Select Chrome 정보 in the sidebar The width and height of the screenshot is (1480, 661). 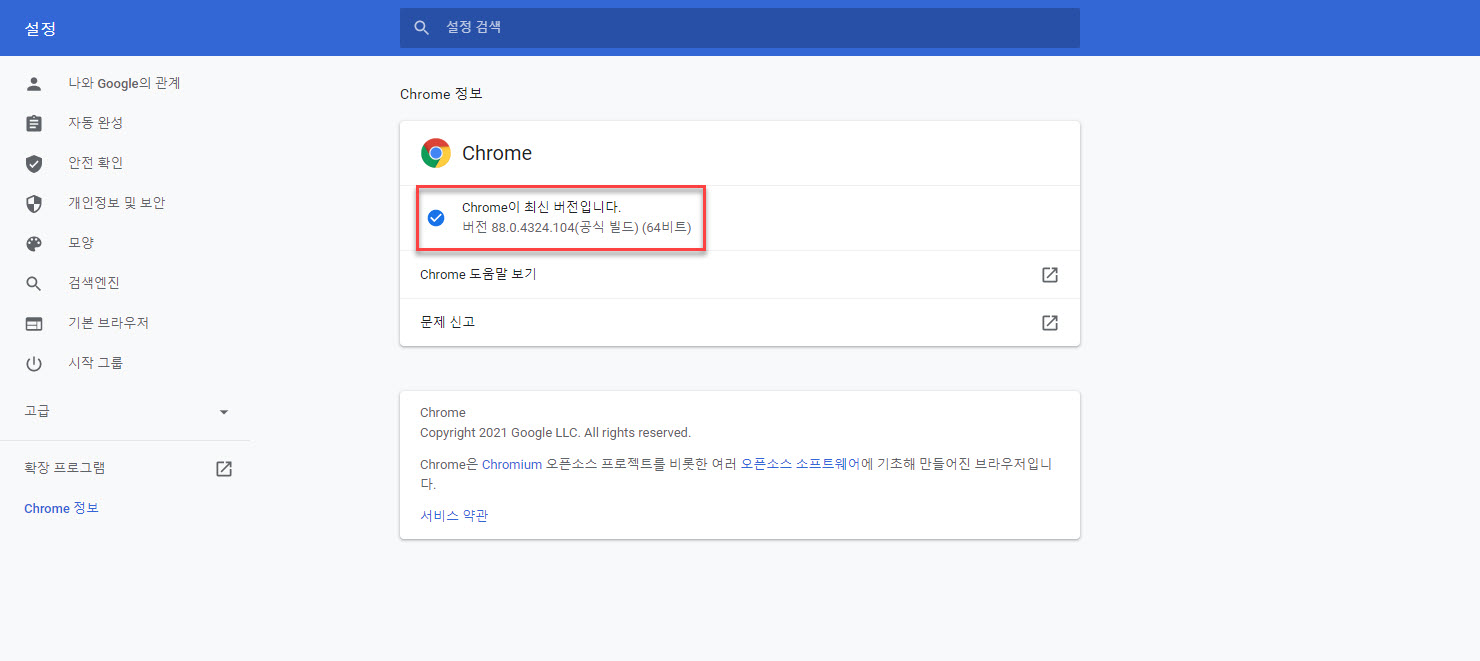(61, 508)
